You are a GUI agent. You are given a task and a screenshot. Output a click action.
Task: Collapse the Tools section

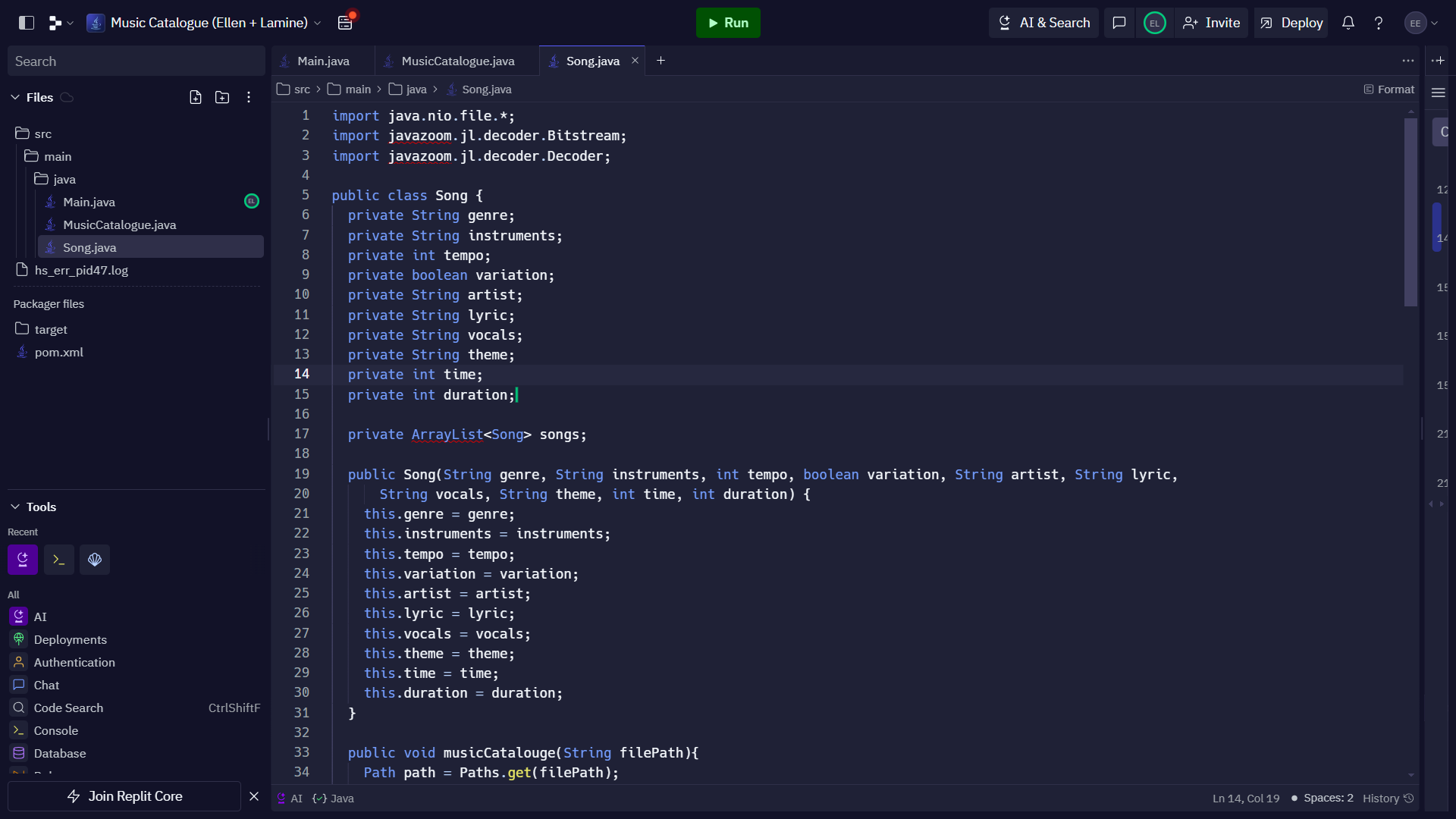14,507
